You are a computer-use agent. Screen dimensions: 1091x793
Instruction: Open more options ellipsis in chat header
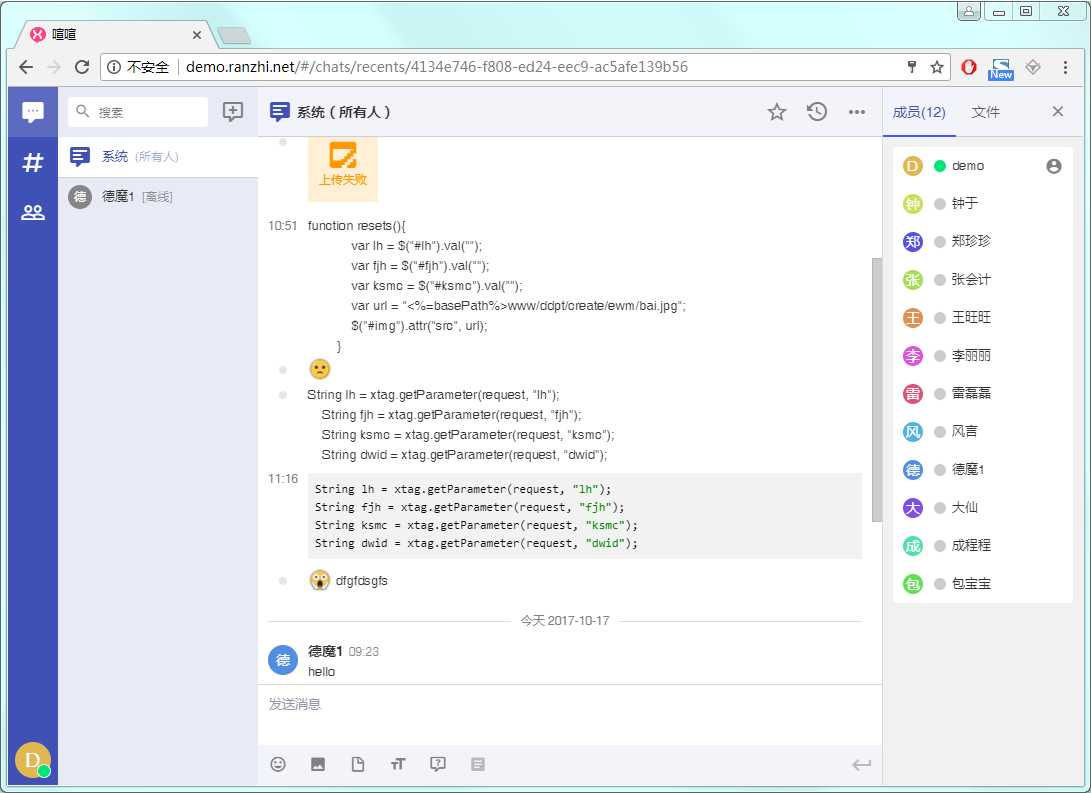tap(857, 112)
